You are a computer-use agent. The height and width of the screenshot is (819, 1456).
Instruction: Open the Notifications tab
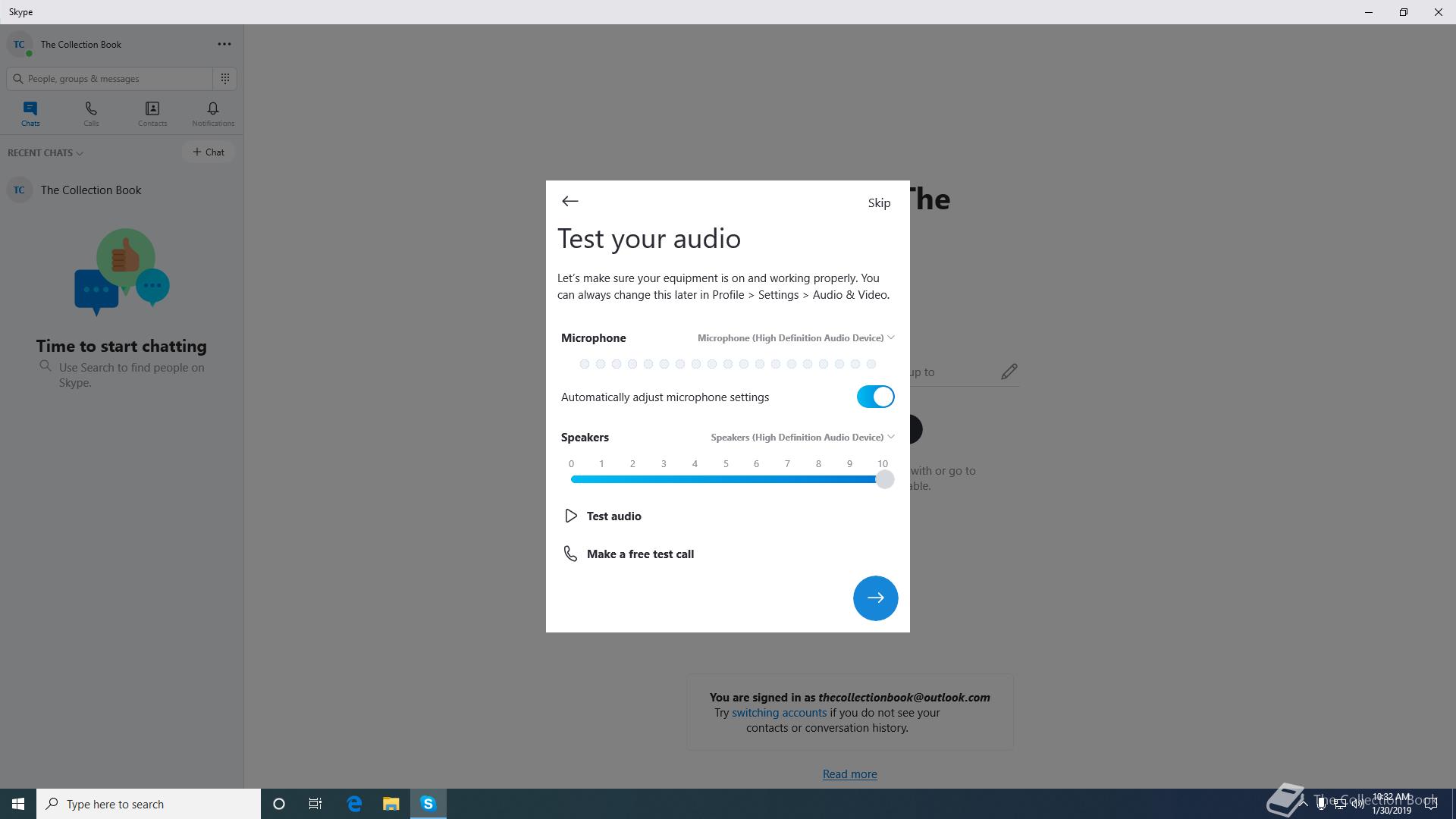coord(213,114)
